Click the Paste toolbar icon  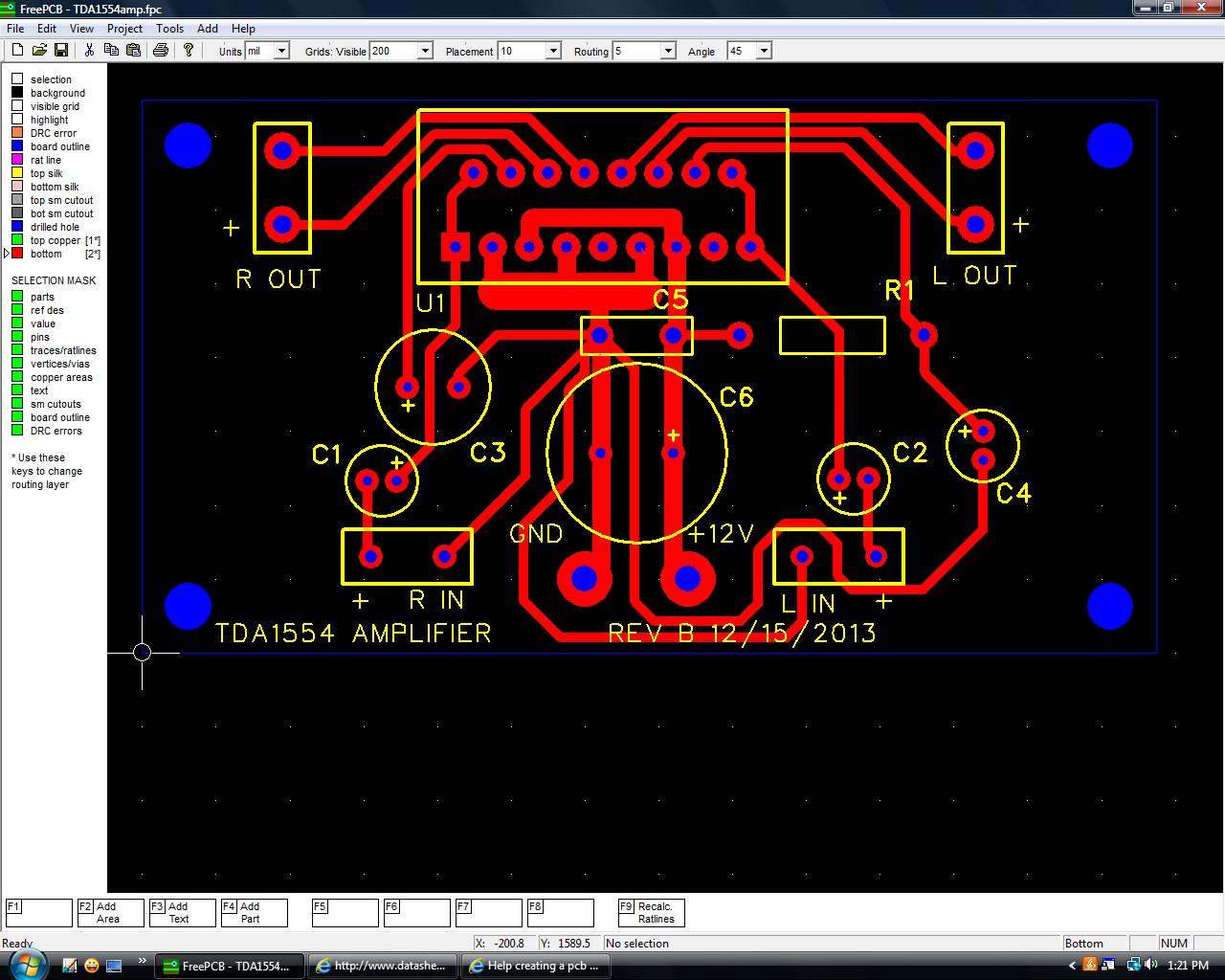[133, 50]
